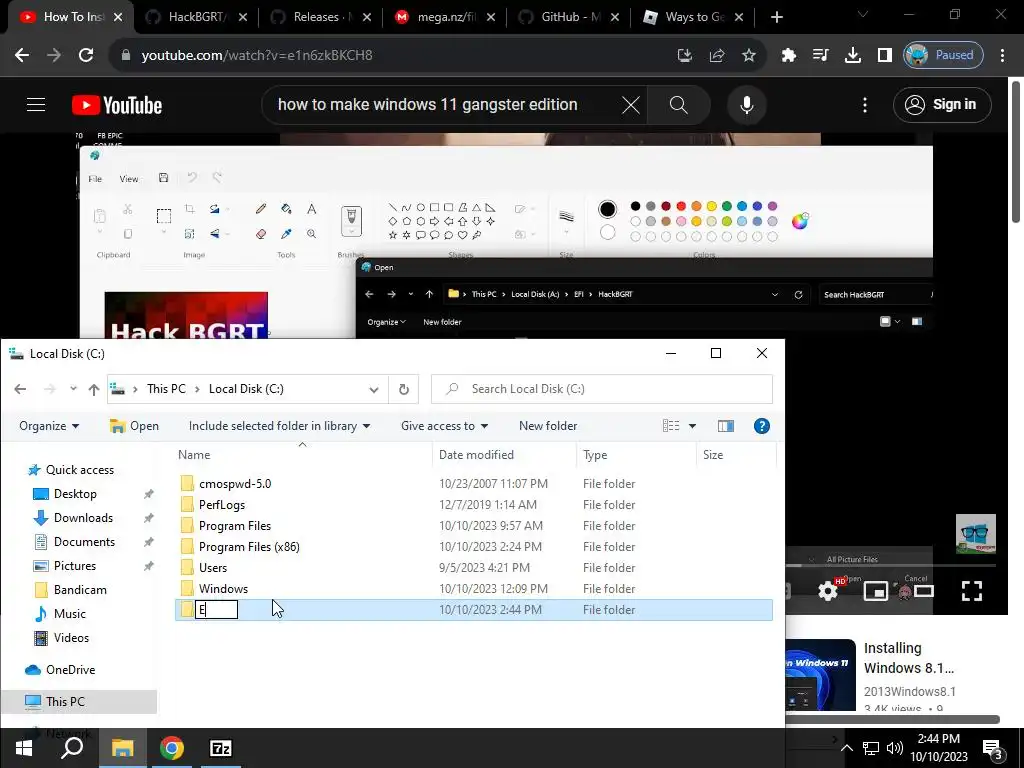
Task: Open Chrome extensions puzzle icon
Action: 788,56
